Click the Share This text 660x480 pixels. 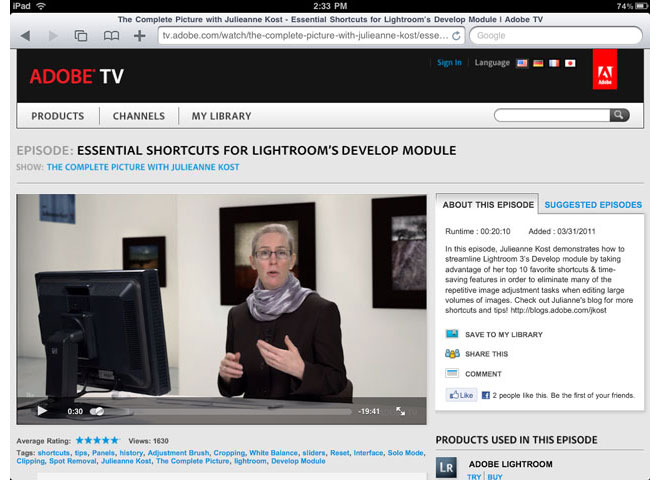click(x=486, y=354)
